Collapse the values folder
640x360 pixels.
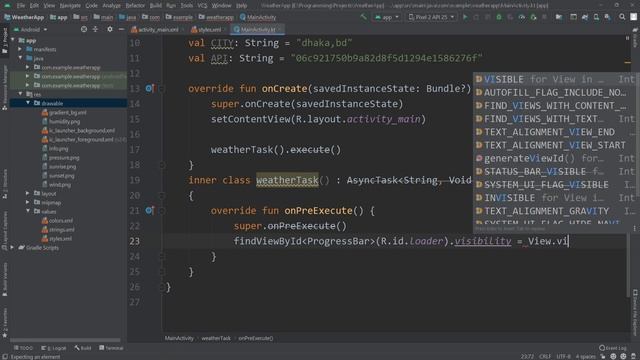pyautogui.click(x=28, y=211)
